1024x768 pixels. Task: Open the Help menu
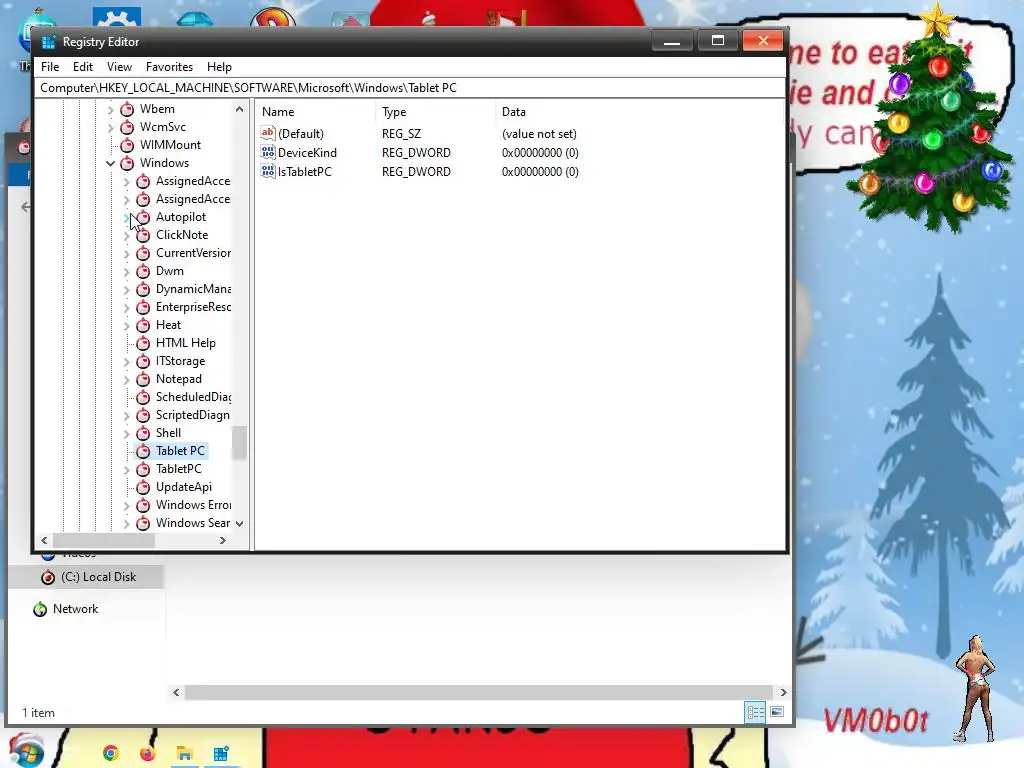[x=219, y=67]
